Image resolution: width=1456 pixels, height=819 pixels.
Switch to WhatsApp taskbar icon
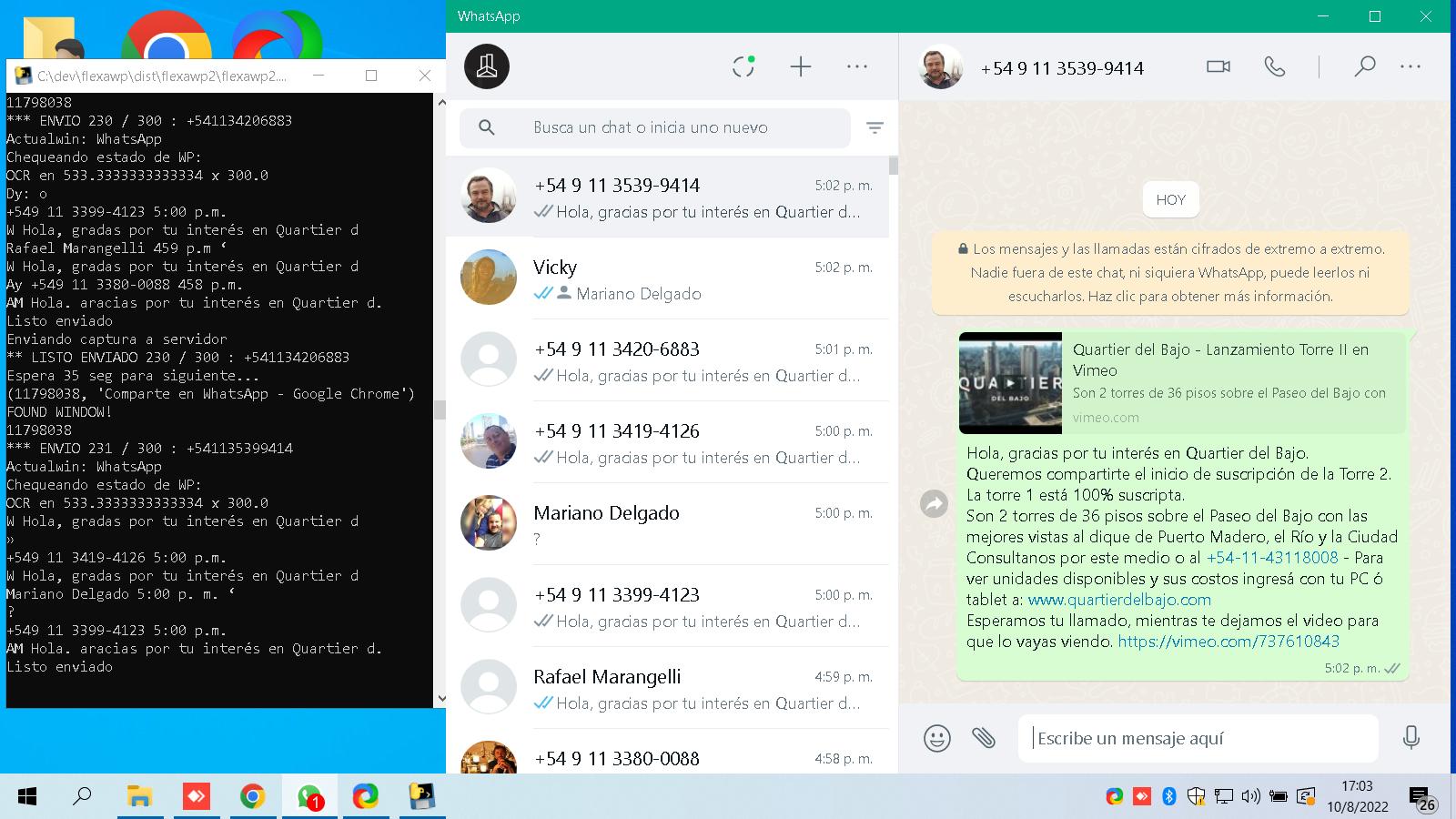coord(309,797)
